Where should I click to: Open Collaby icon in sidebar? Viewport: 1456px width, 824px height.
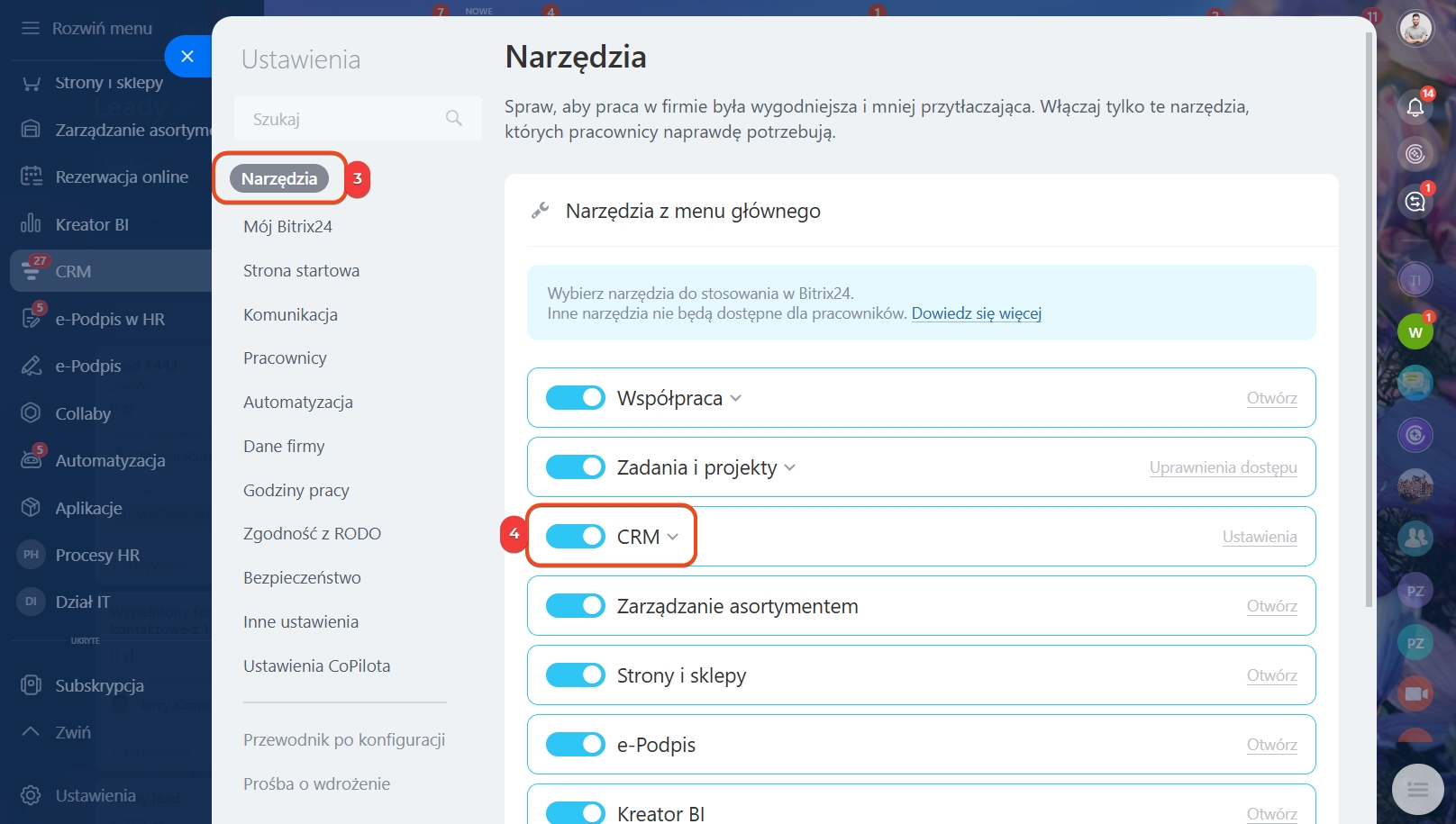click(31, 412)
